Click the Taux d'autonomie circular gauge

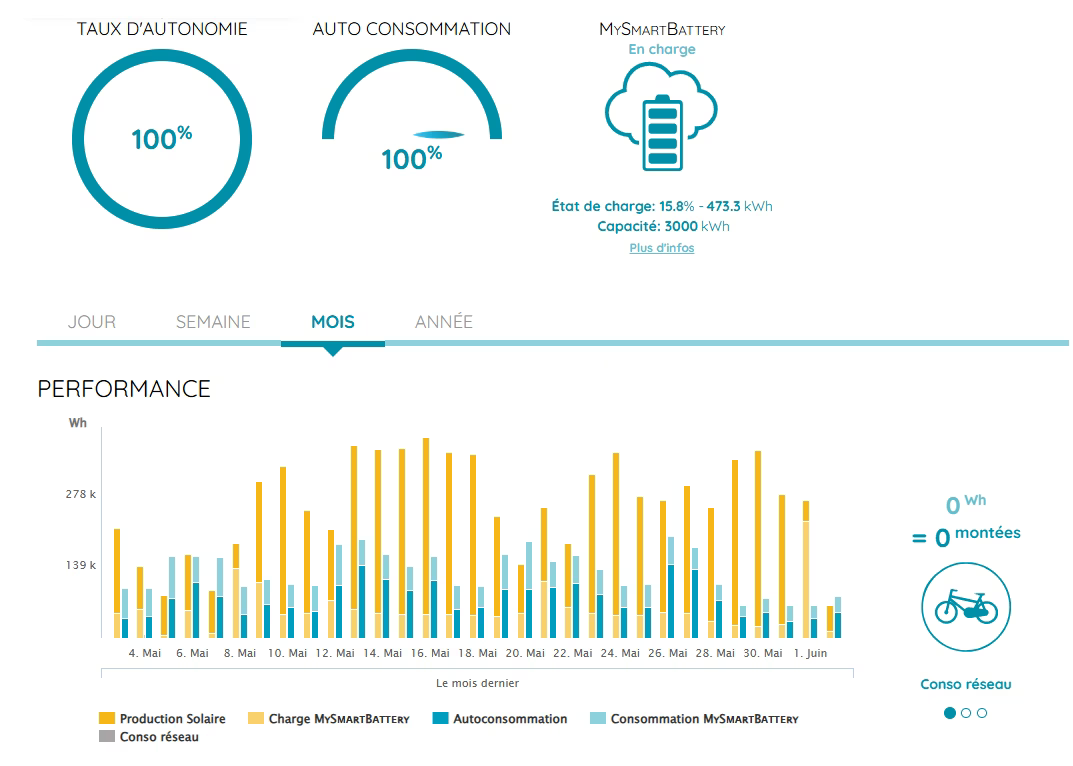coord(161,140)
